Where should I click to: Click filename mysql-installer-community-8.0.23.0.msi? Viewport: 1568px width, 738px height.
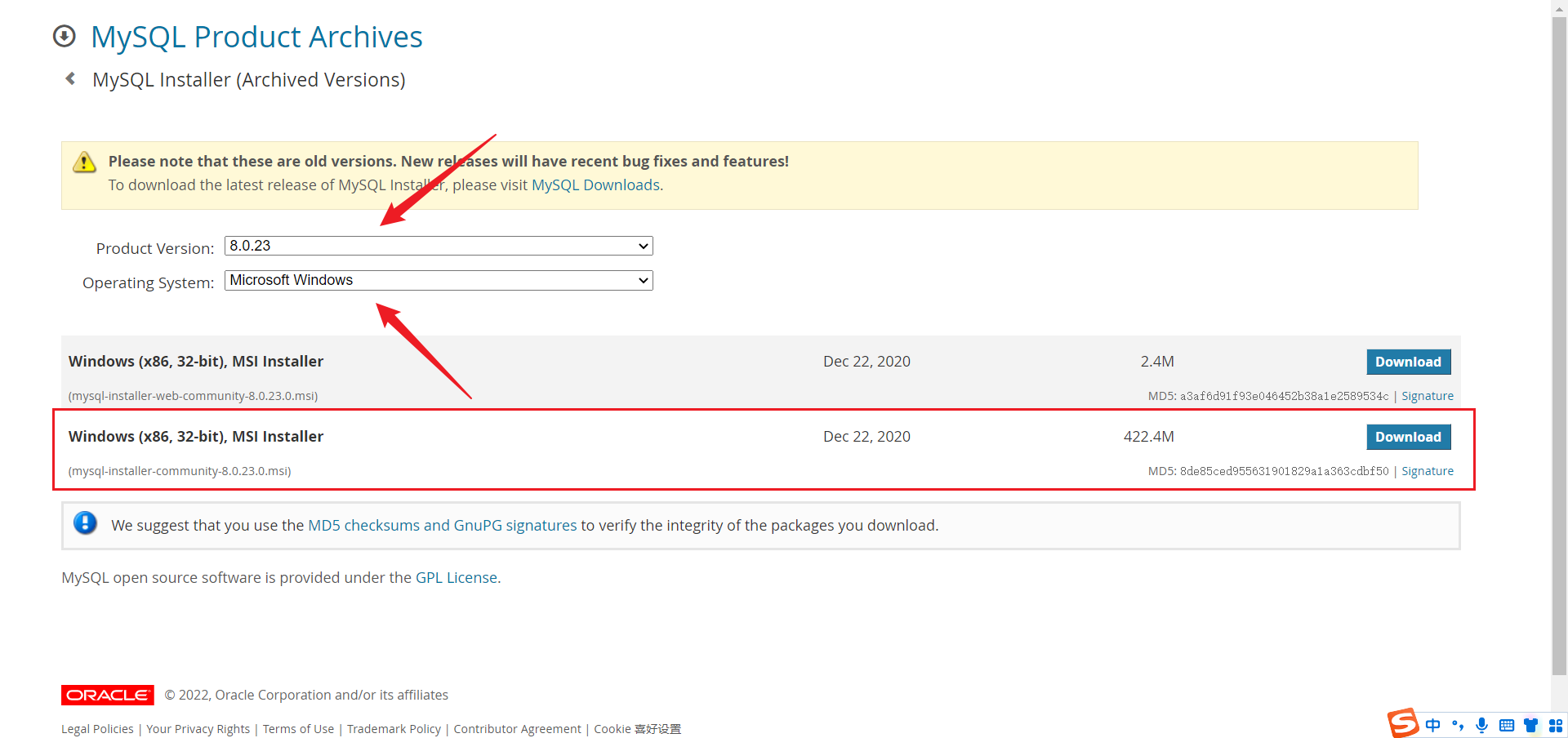(x=180, y=471)
